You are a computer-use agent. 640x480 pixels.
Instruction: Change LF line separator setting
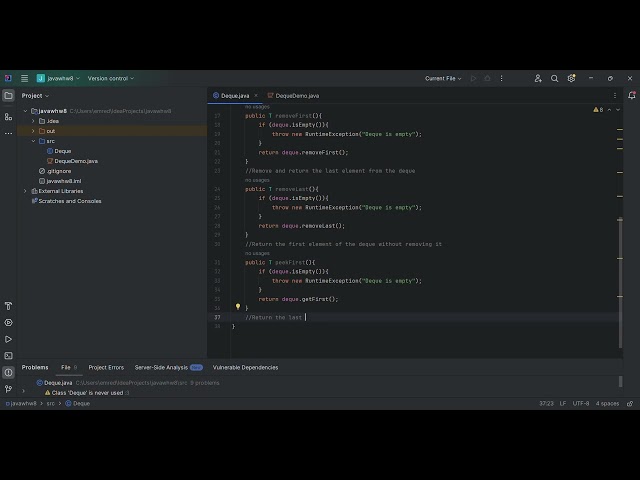coord(563,404)
